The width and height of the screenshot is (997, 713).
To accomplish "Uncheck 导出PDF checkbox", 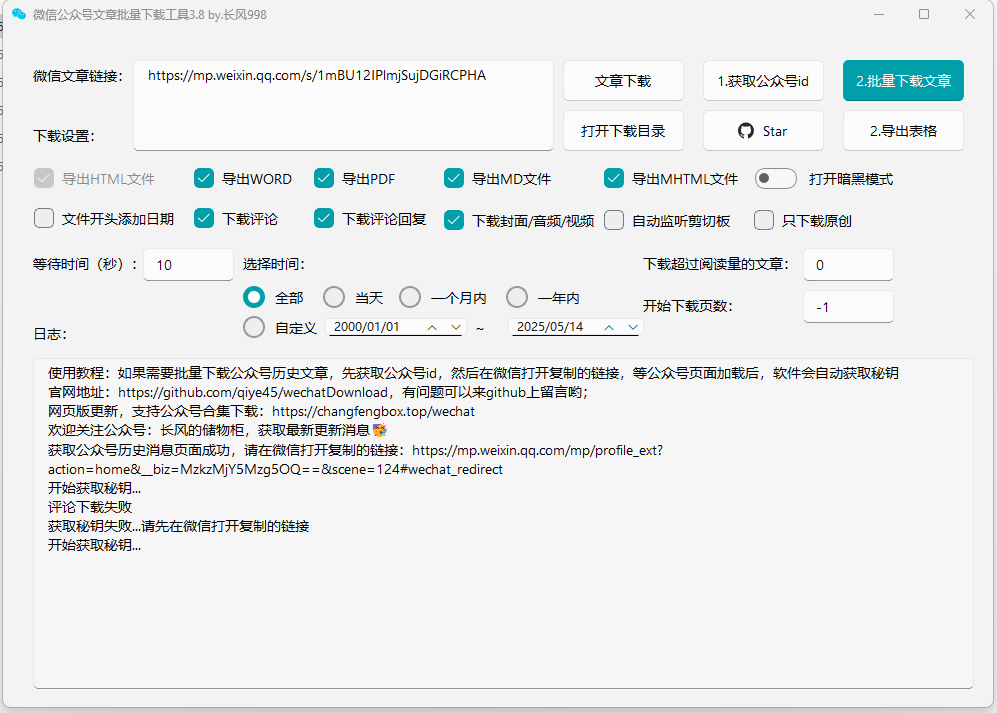I will [x=324, y=179].
